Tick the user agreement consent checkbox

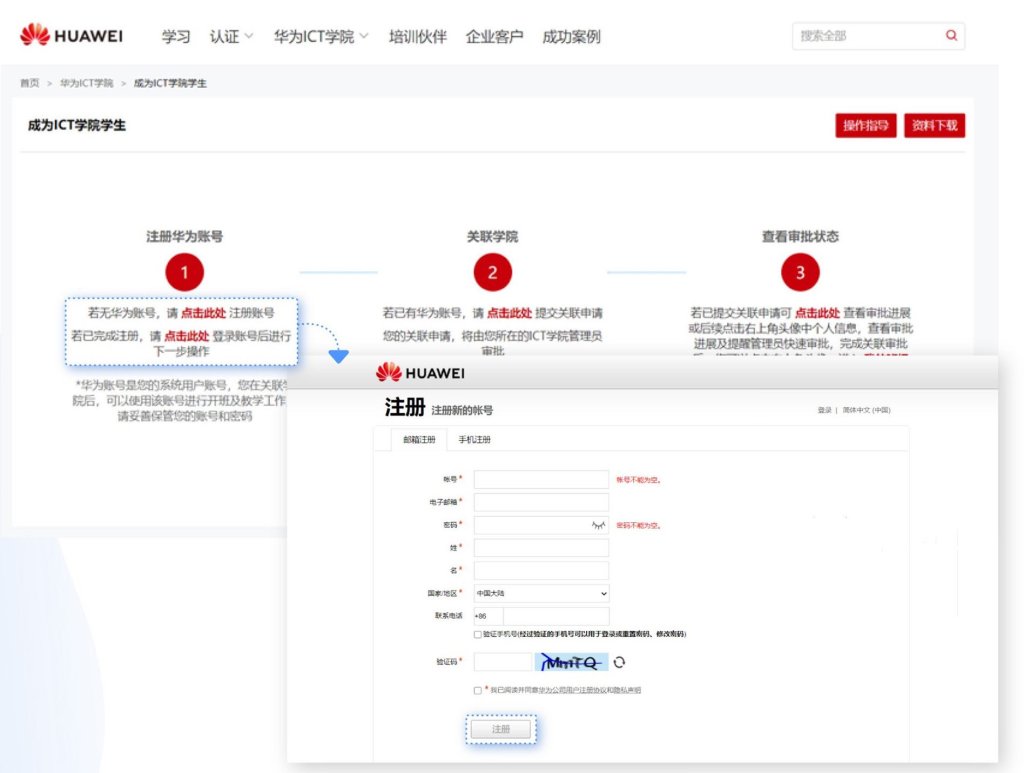click(x=478, y=690)
